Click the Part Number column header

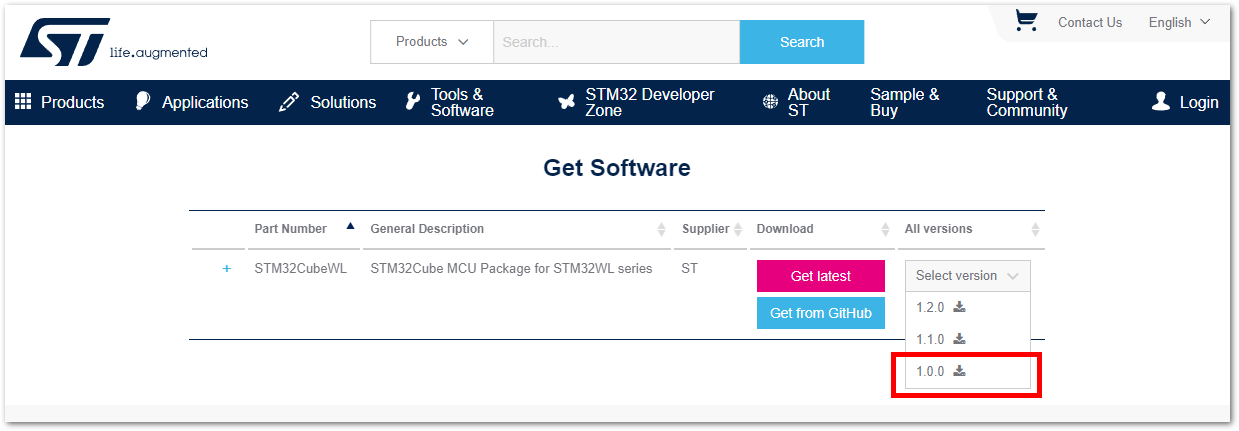tap(291, 229)
